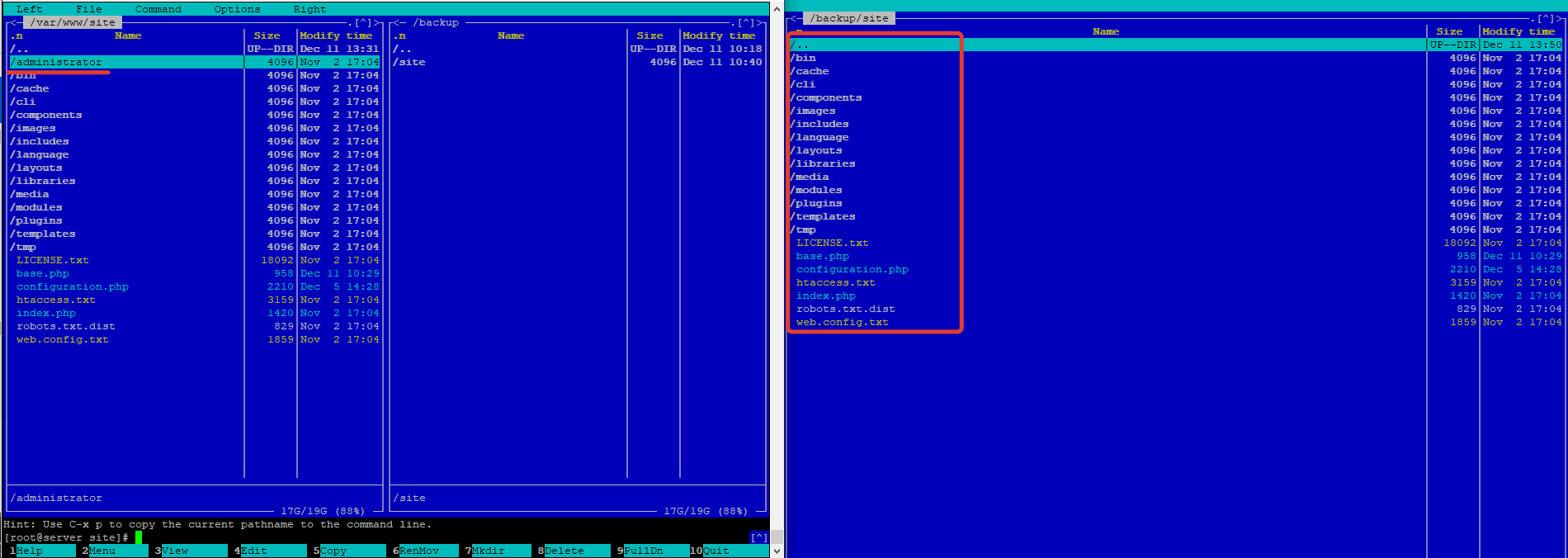Select /components directory in /backup/site window

(1175, 97)
